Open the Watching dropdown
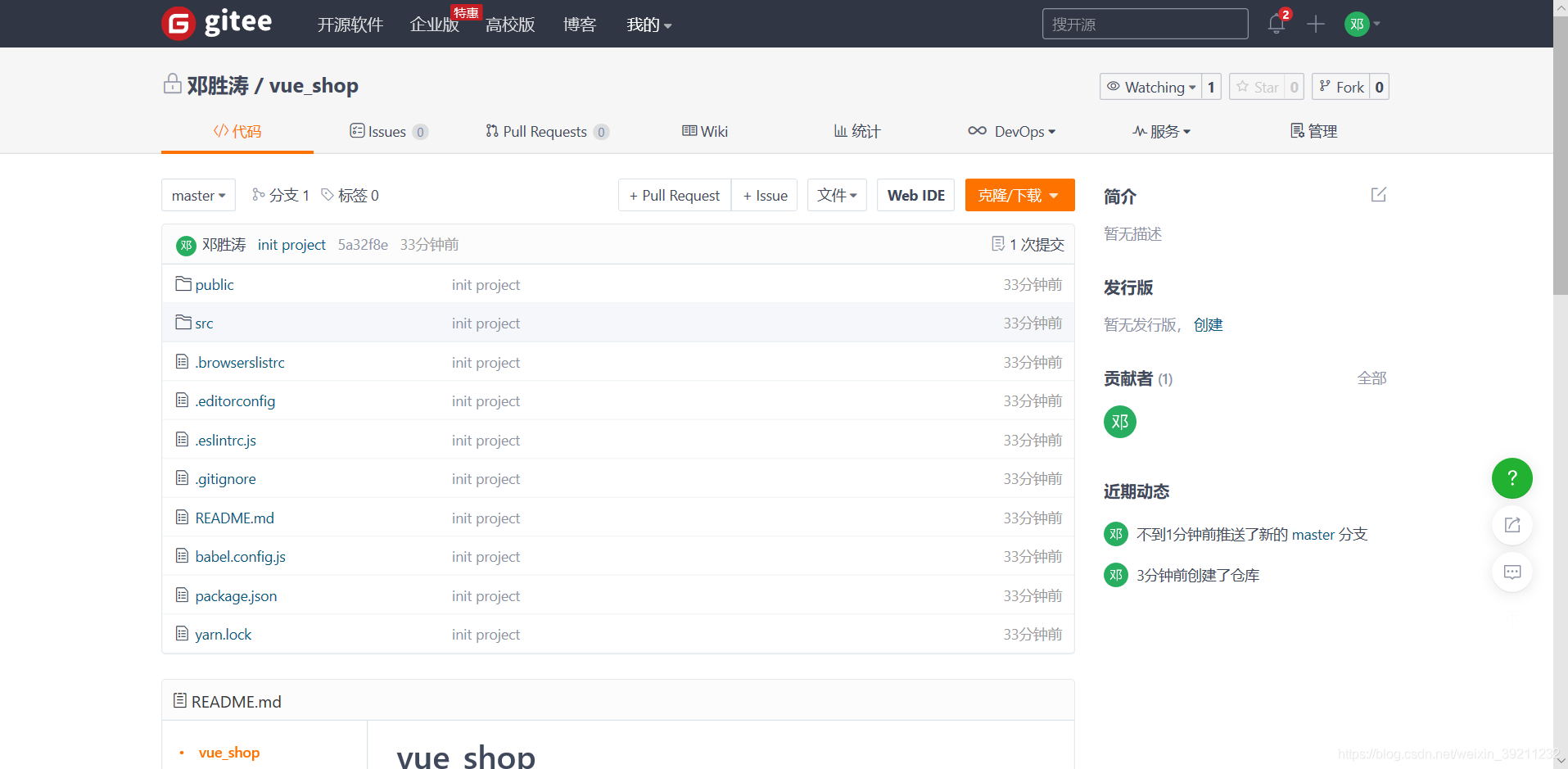Screen dimensions: 1568x769 pyautogui.click(x=1150, y=87)
